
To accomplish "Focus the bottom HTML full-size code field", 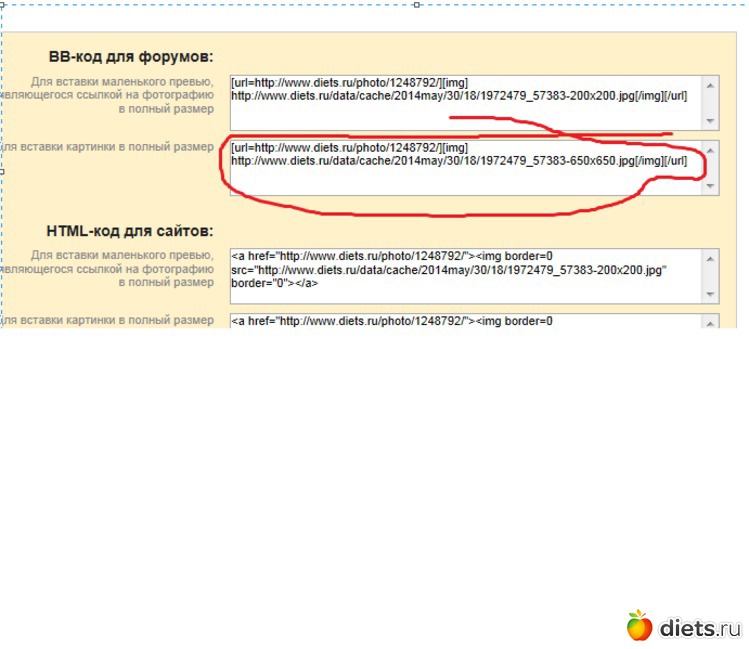I will coord(465,321).
